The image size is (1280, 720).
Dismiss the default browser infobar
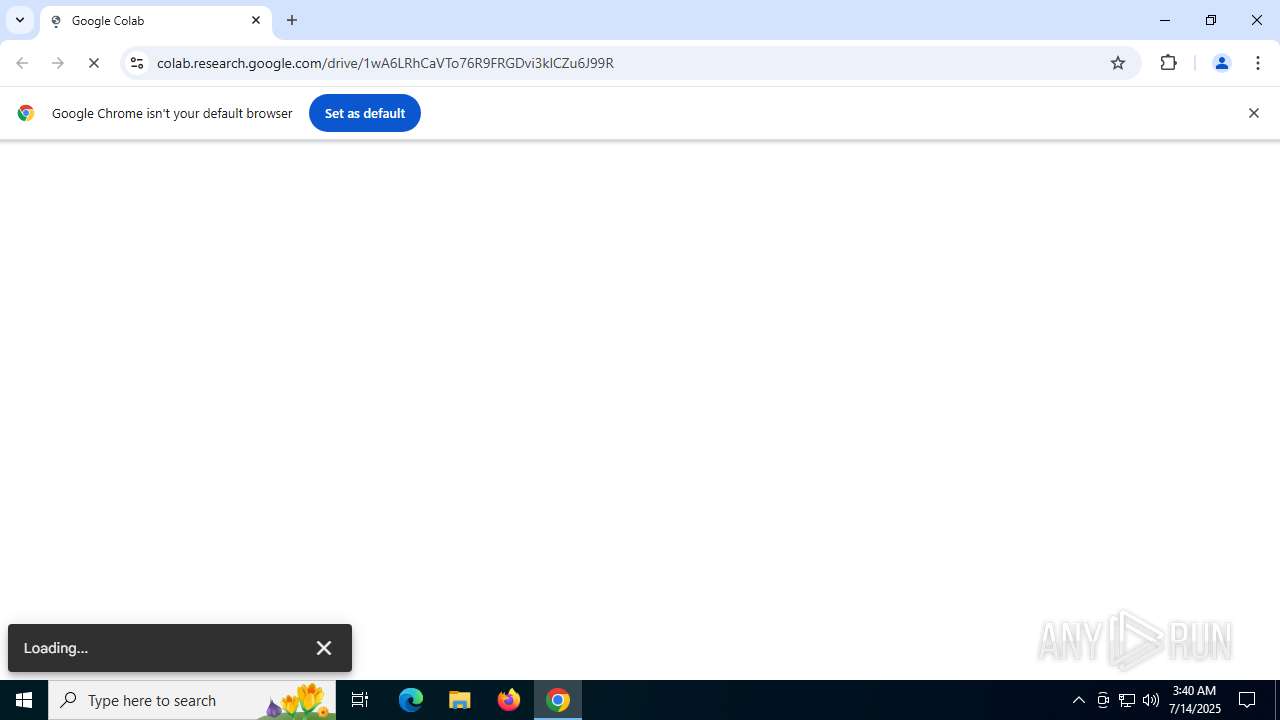pos(1253,113)
